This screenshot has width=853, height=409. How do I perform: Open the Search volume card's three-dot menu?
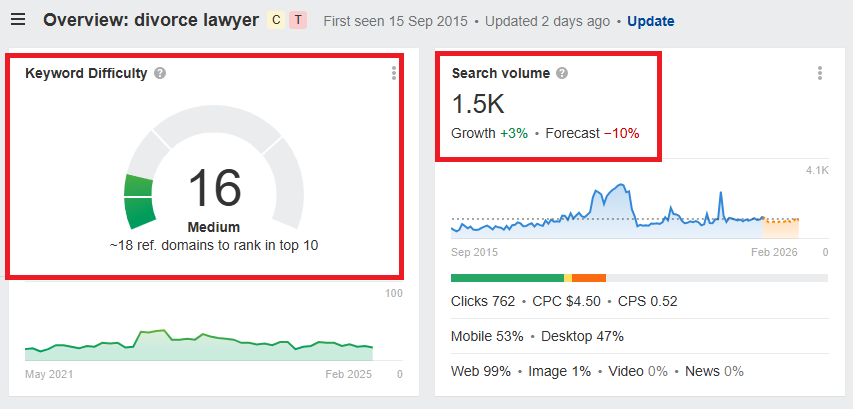tap(819, 73)
